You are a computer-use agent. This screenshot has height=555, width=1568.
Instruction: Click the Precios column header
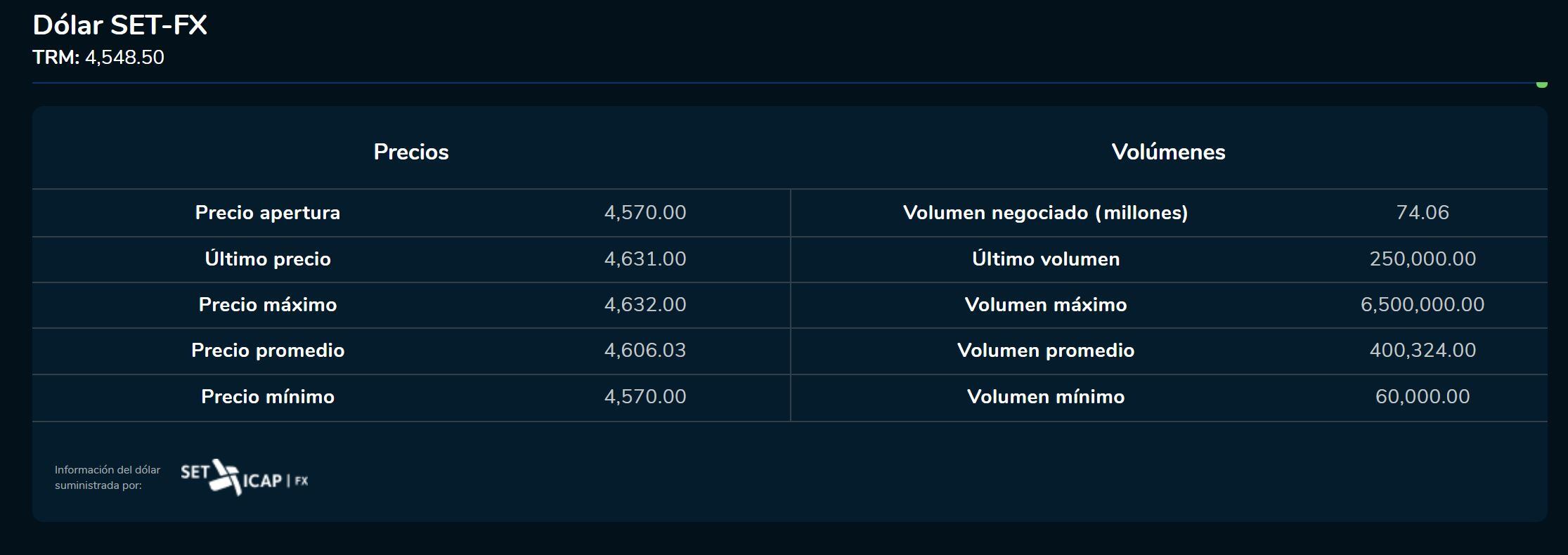tap(411, 152)
